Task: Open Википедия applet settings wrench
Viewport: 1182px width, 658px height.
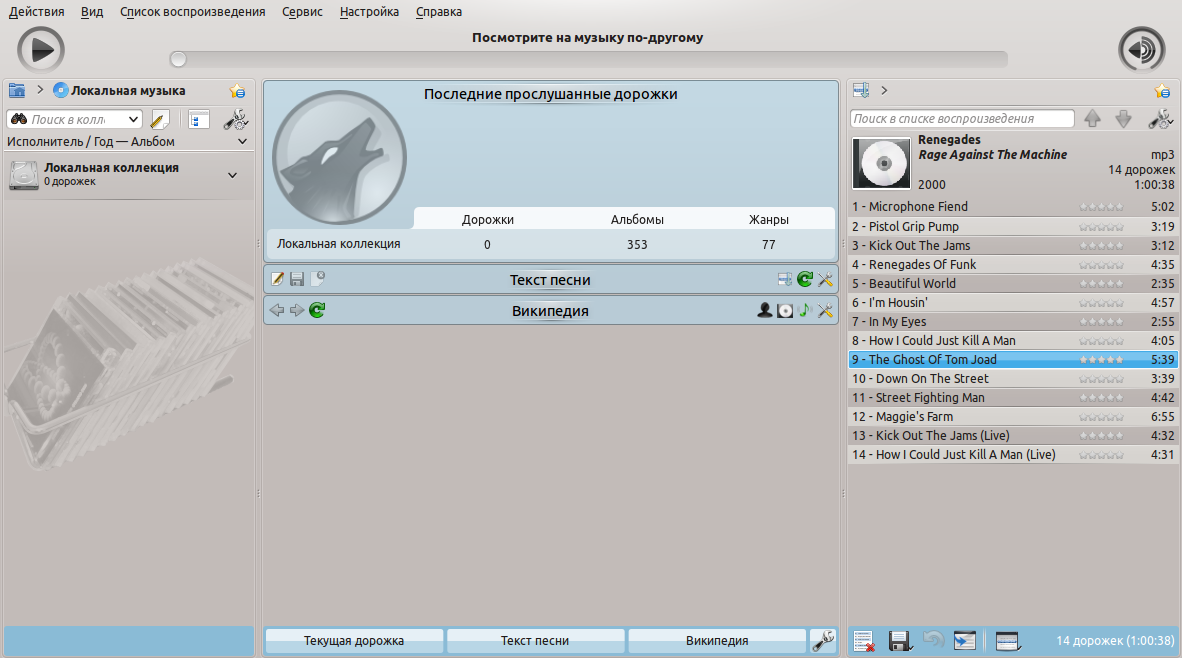Action: coord(825,311)
